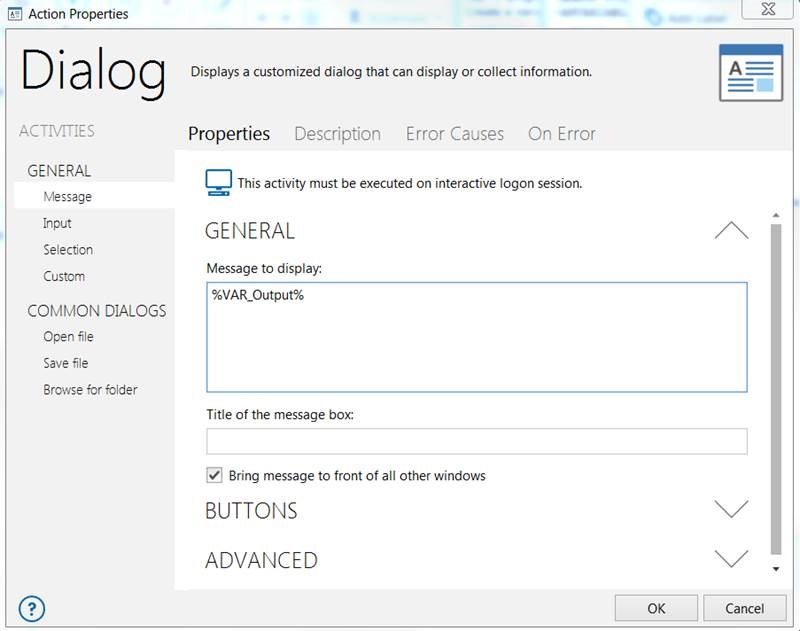The height and width of the screenshot is (631, 800).
Task: Choose the Selection activity
Action: [68, 249]
